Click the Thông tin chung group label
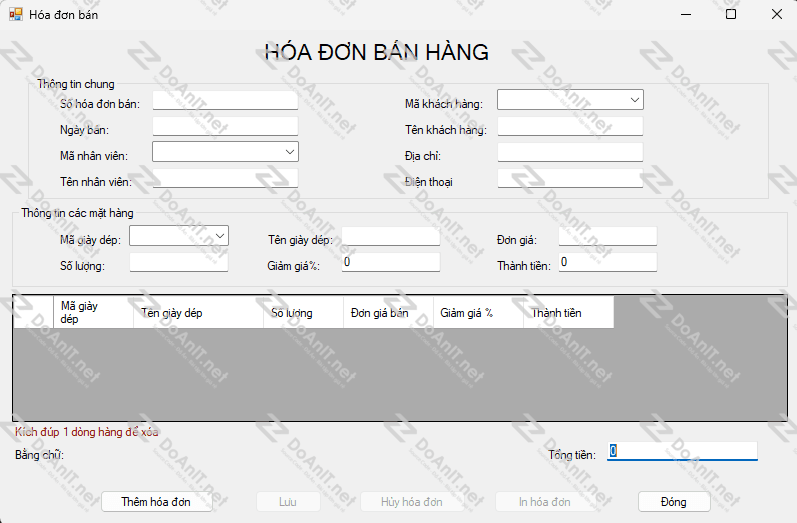797x523 pixels. [x=76, y=84]
